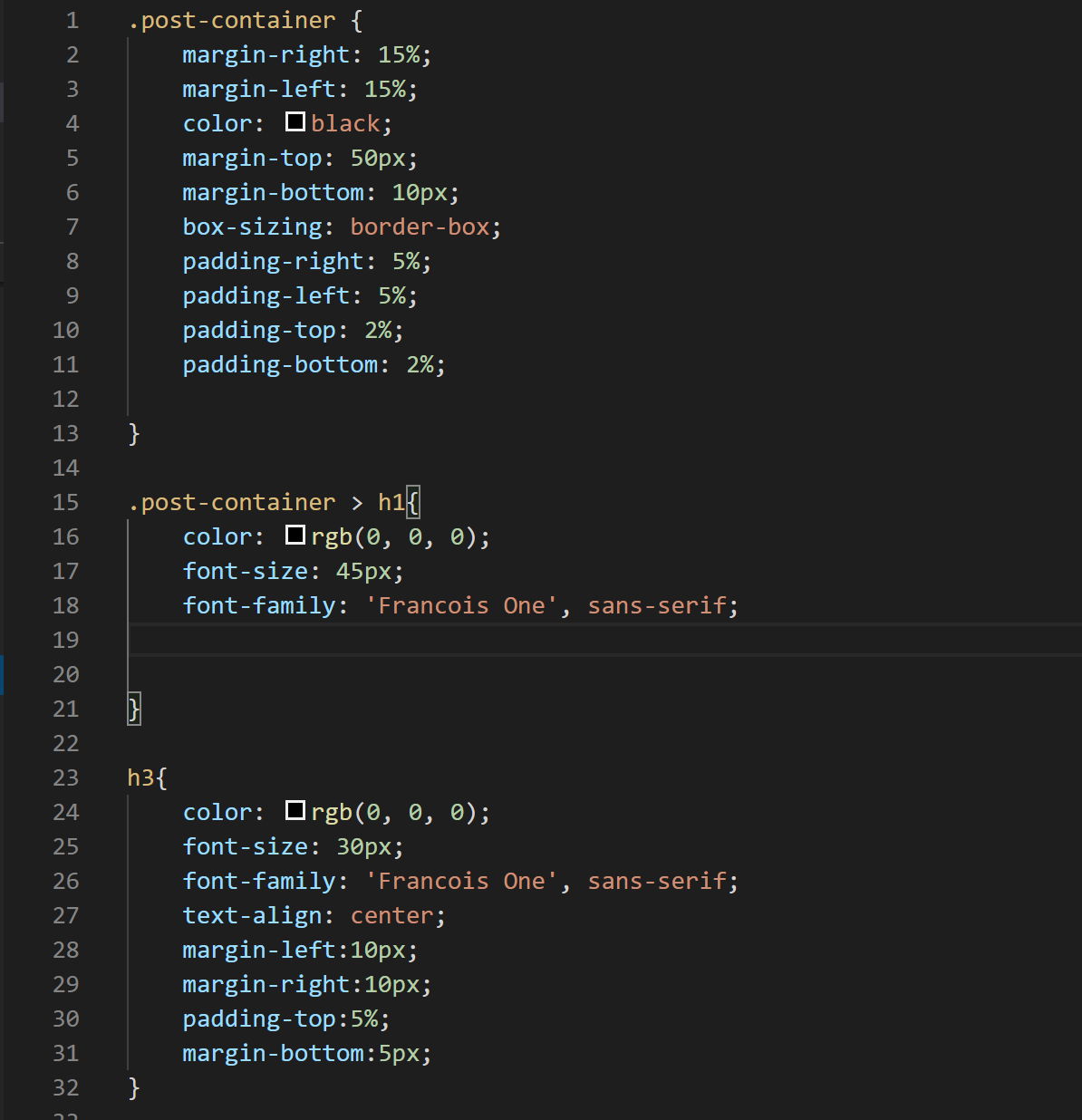Viewport: 1082px width, 1120px height.
Task: Click the 'black' color value
Action: tap(346, 123)
